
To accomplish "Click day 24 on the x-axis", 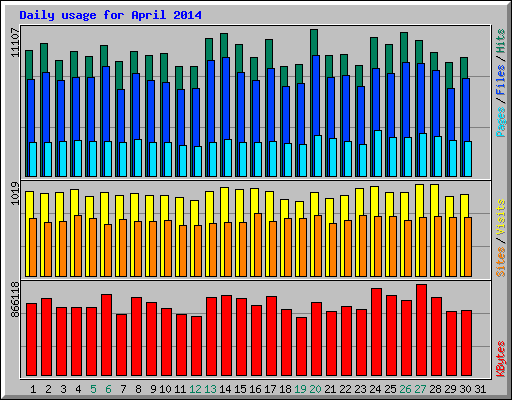I will click(x=375, y=389).
